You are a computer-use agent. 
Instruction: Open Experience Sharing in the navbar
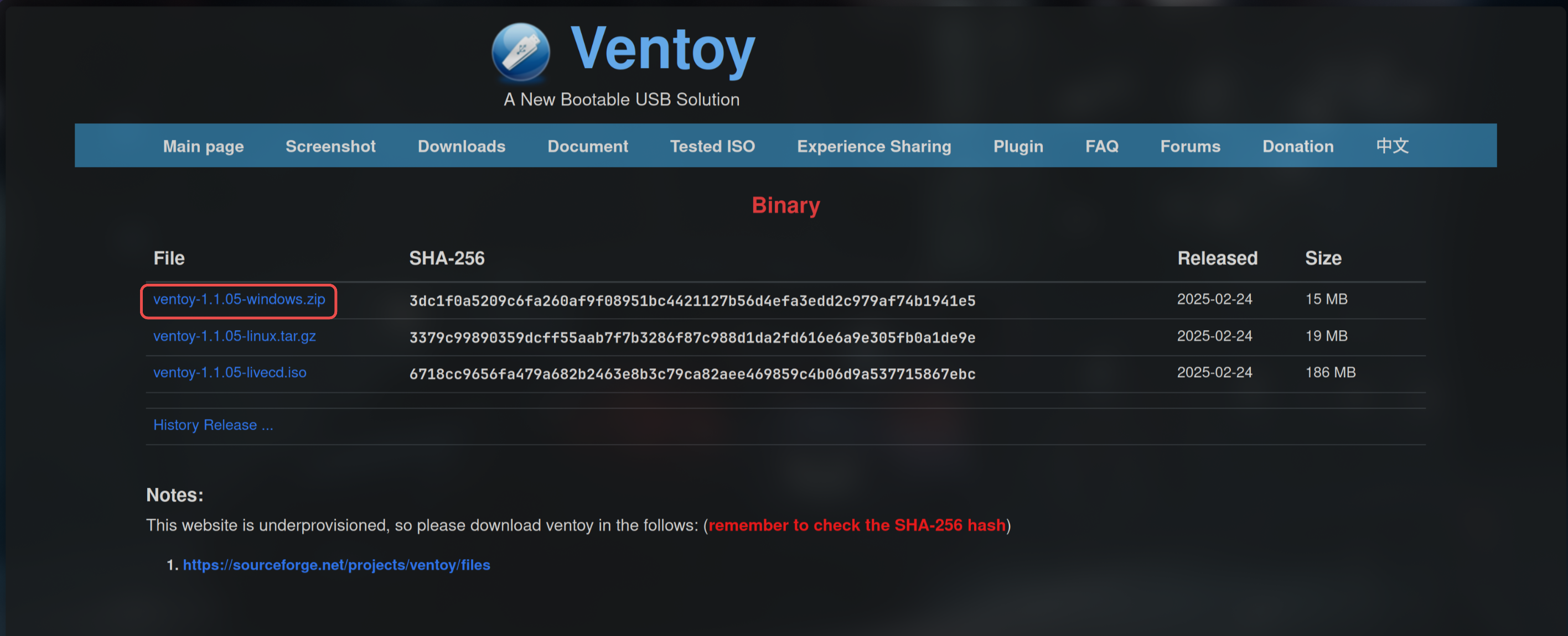873,146
